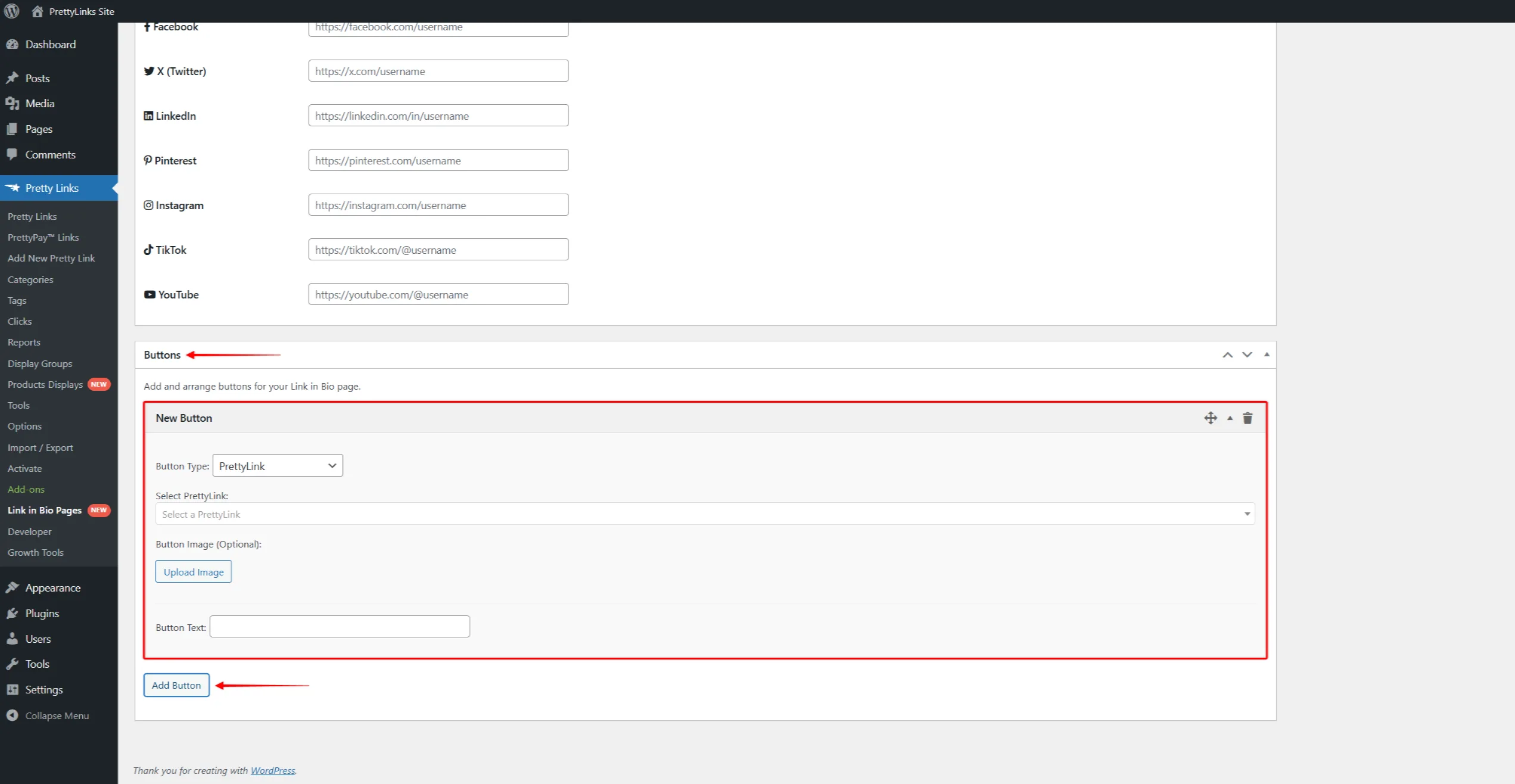Open the Appearance menu

pos(52,588)
